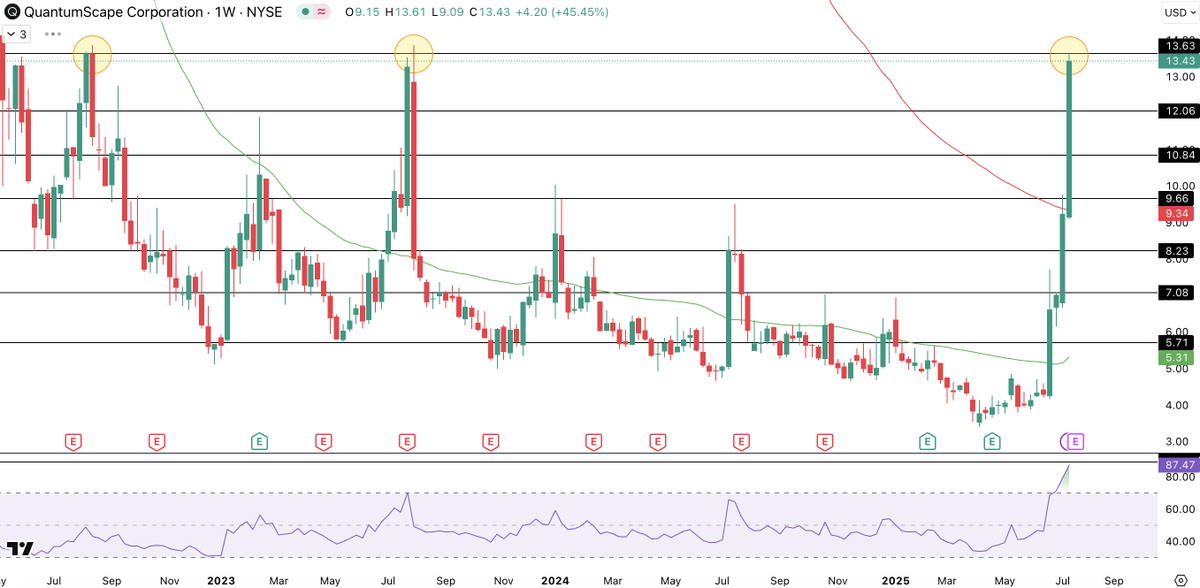Select the 7.08 horizontal line price label
This screenshot has height=588, width=1200.
(x=1174, y=293)
